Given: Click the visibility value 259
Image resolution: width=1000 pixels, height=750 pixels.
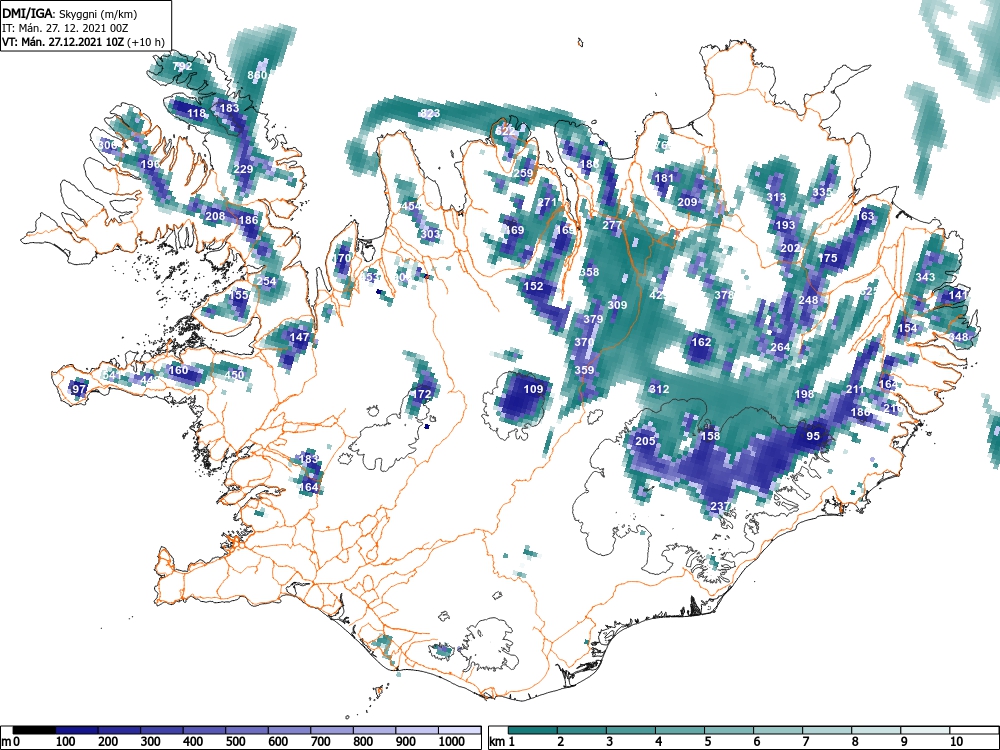Looking at the screenshot, I should click(523, 173).
